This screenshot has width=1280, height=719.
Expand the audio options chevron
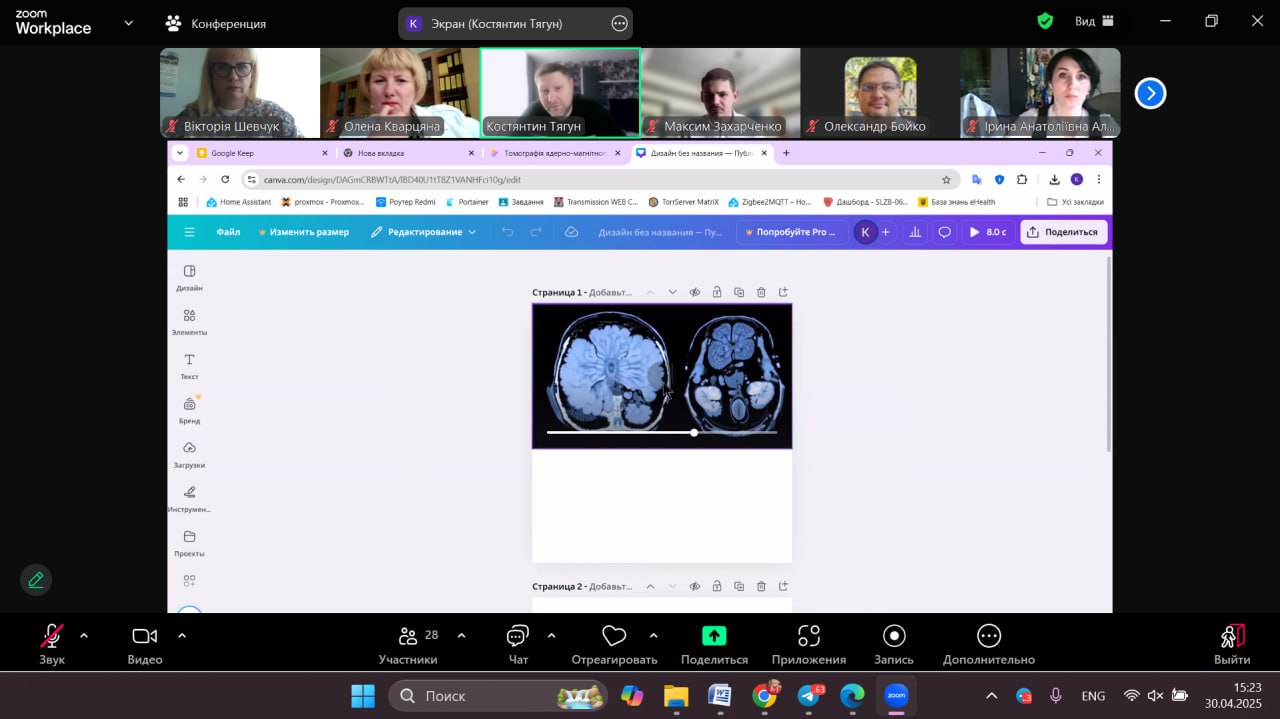tap(84, 635)
